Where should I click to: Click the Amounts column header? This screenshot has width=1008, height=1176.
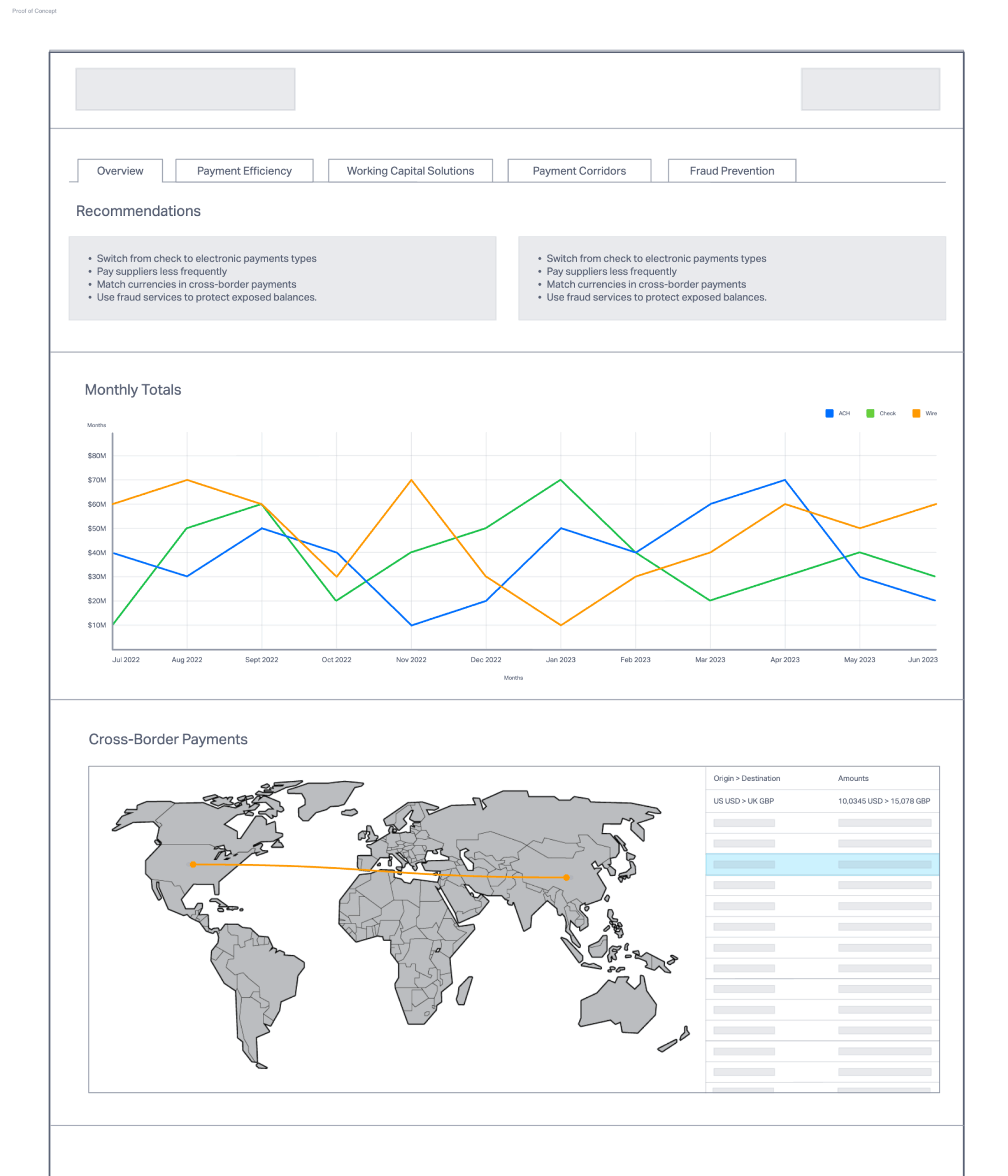853,778
